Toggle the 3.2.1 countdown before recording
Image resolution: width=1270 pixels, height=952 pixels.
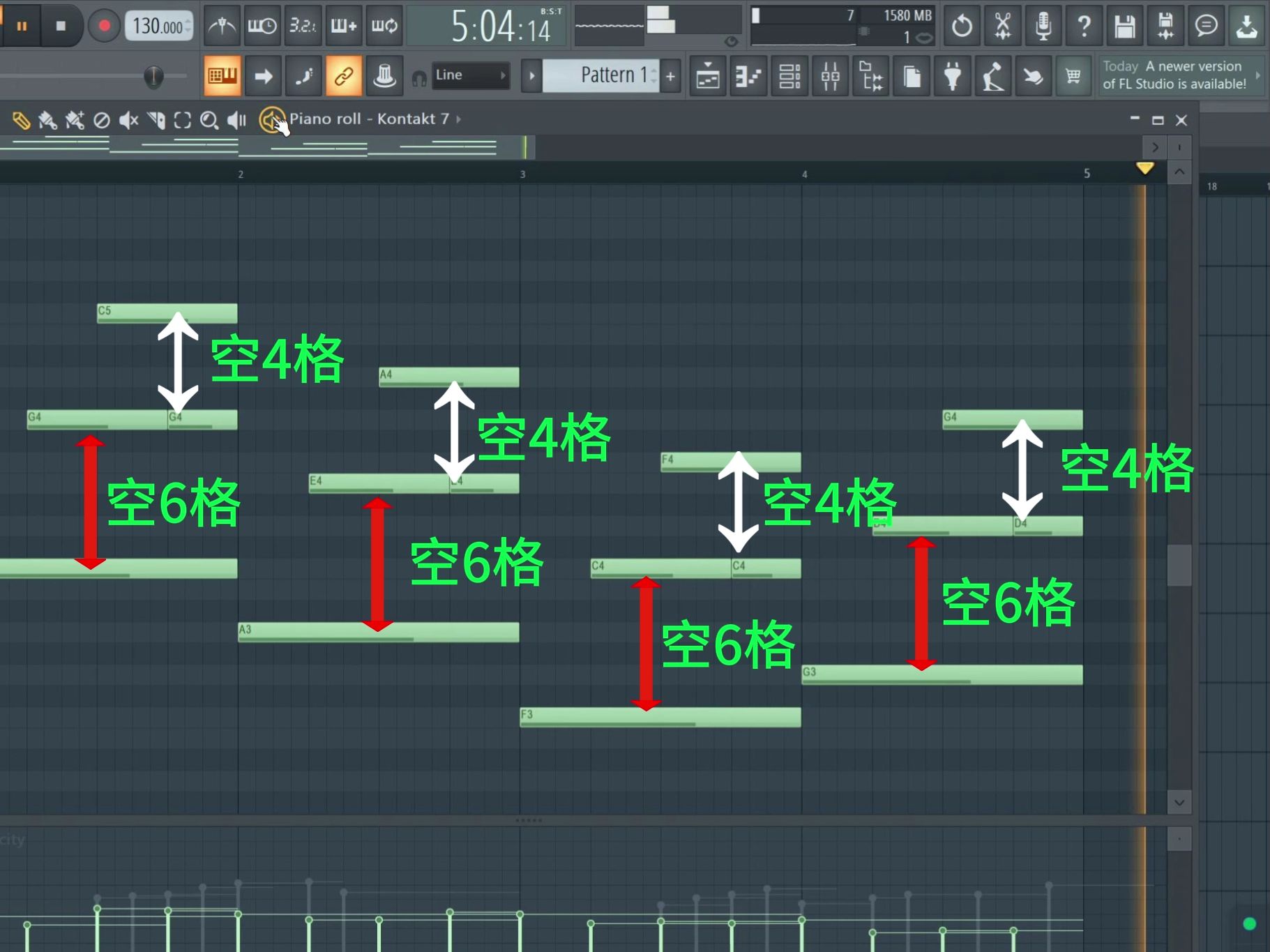[x=303, y=26]
